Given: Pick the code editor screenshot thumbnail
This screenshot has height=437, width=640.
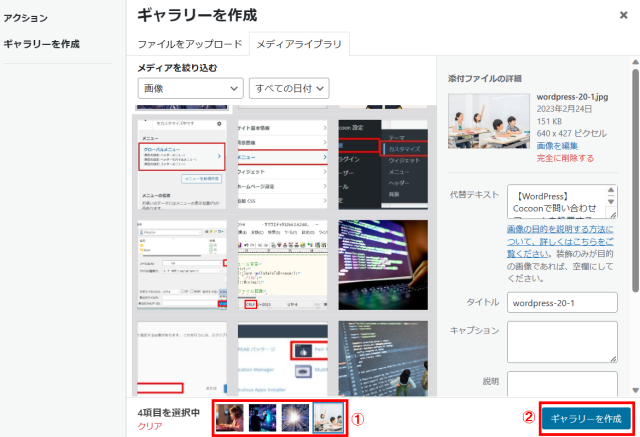Looking at the screenshot, I should point(282,263).
